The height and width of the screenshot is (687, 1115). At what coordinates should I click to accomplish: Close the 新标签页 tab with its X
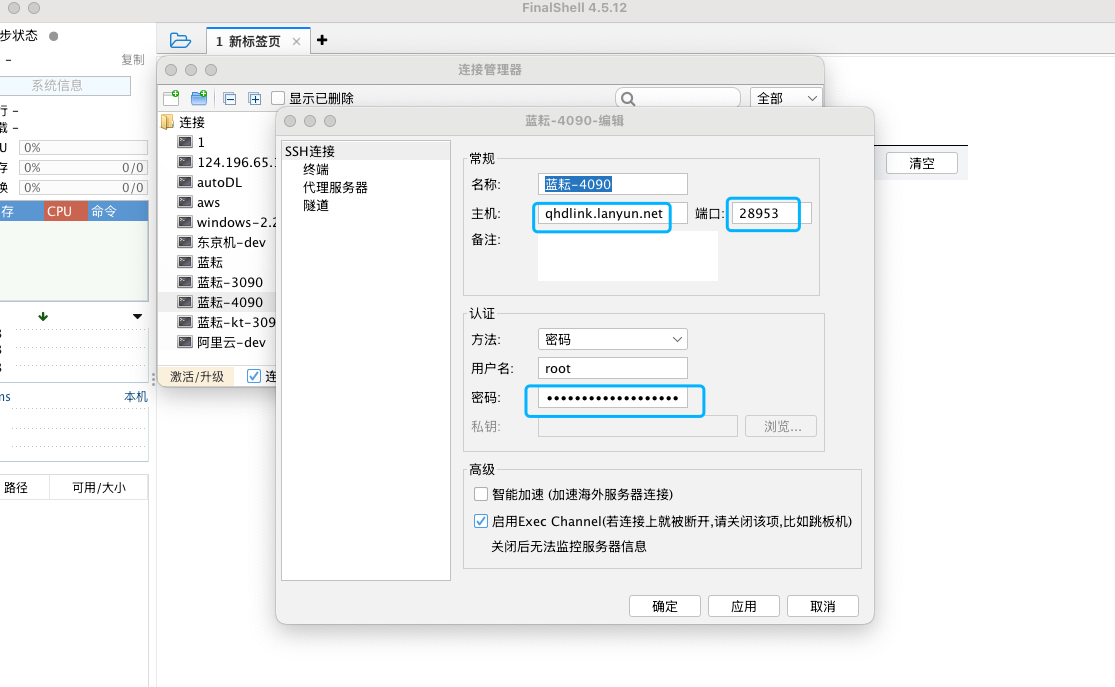click(297, 41)
